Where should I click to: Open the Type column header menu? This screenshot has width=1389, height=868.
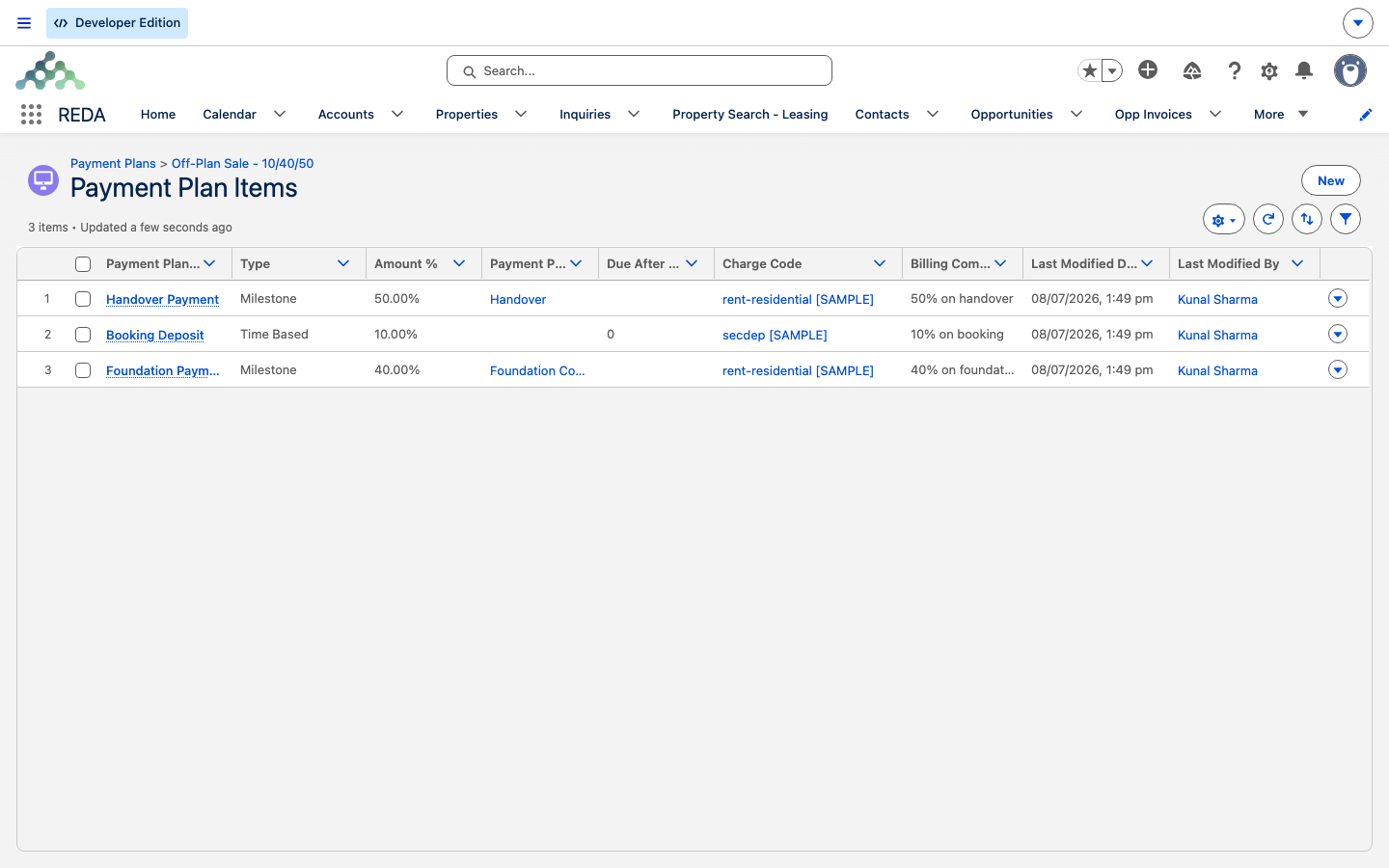coord(343,263)
